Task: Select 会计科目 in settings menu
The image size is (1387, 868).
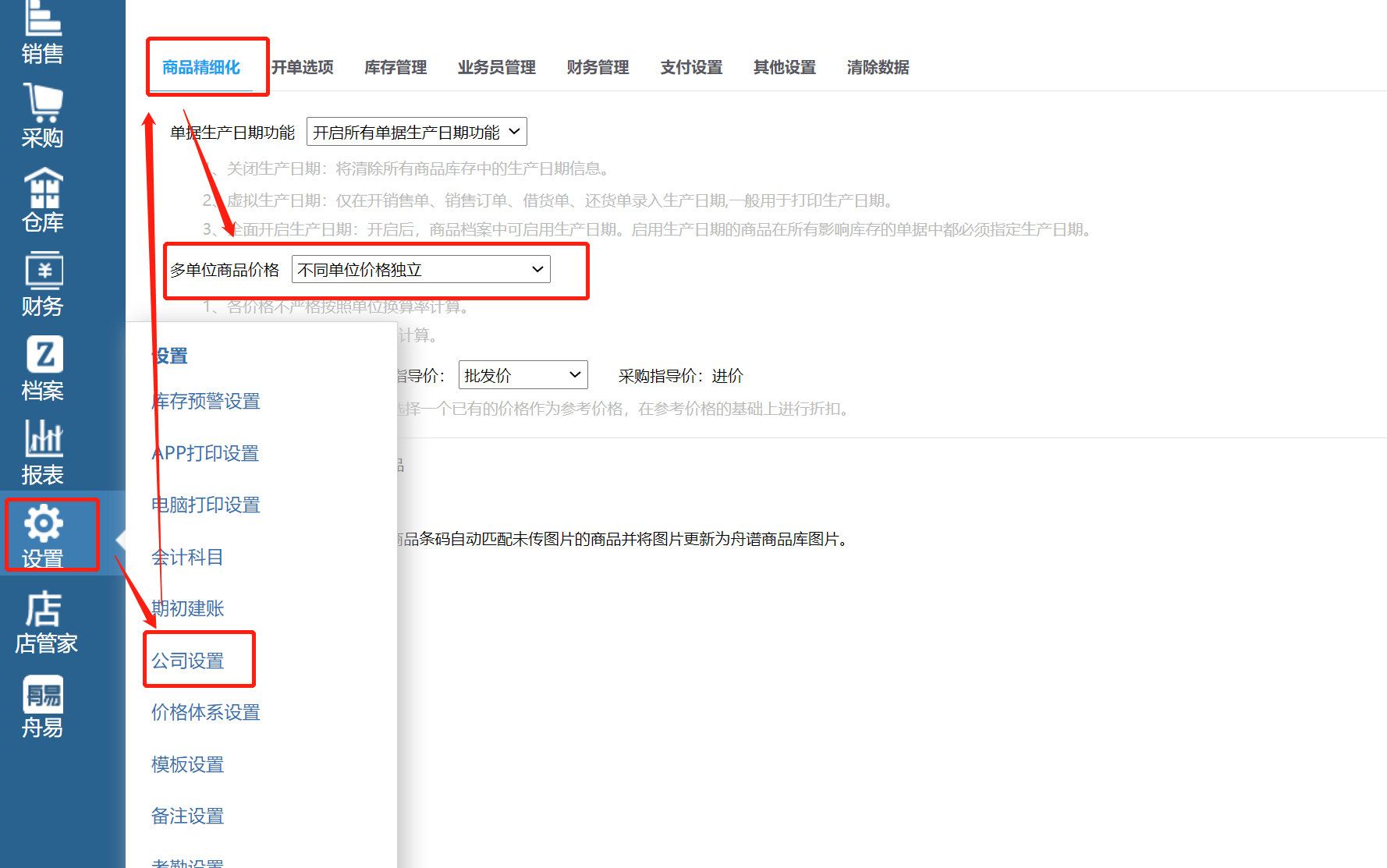Action: (x=187, y=557)
